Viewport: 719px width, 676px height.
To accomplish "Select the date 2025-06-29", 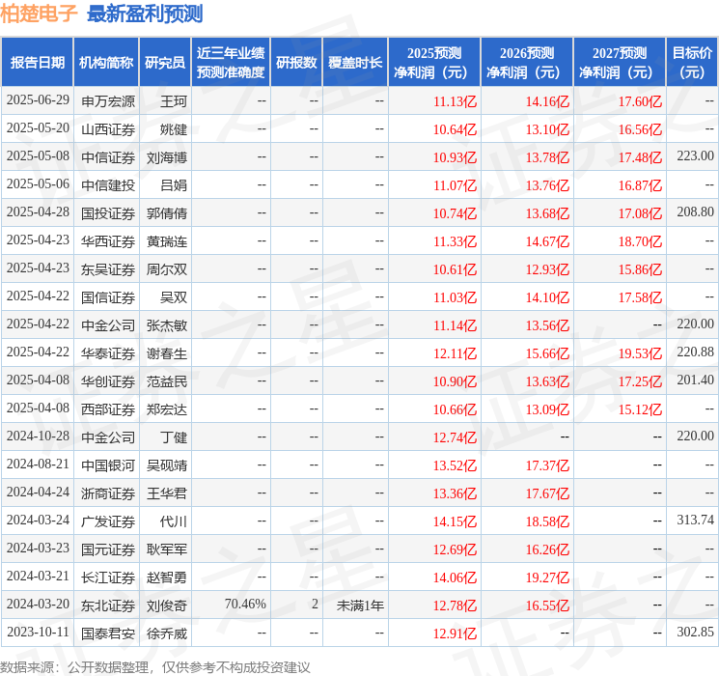I will [x=38, y=100].
